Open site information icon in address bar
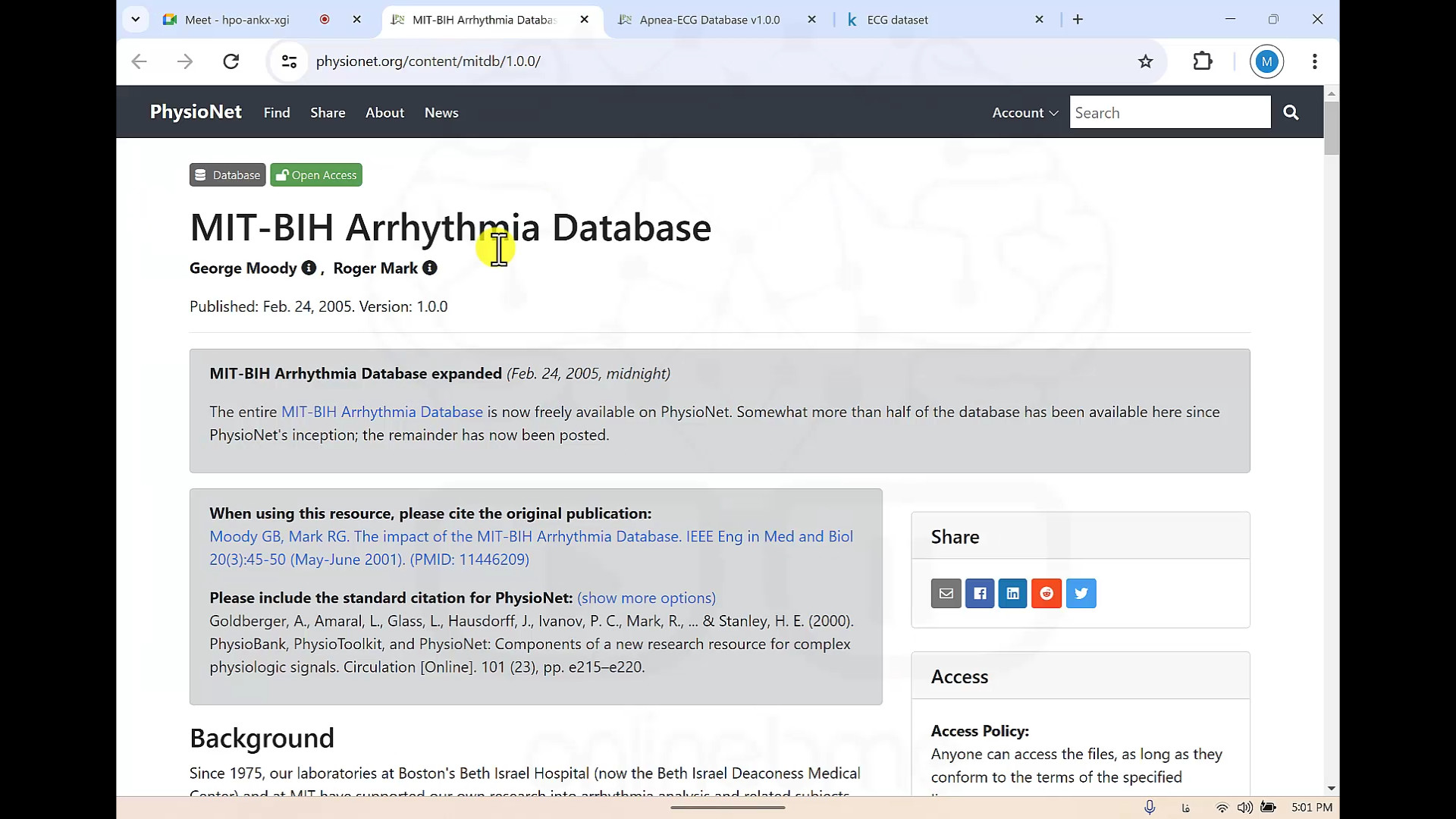 (x=289, y=61)
